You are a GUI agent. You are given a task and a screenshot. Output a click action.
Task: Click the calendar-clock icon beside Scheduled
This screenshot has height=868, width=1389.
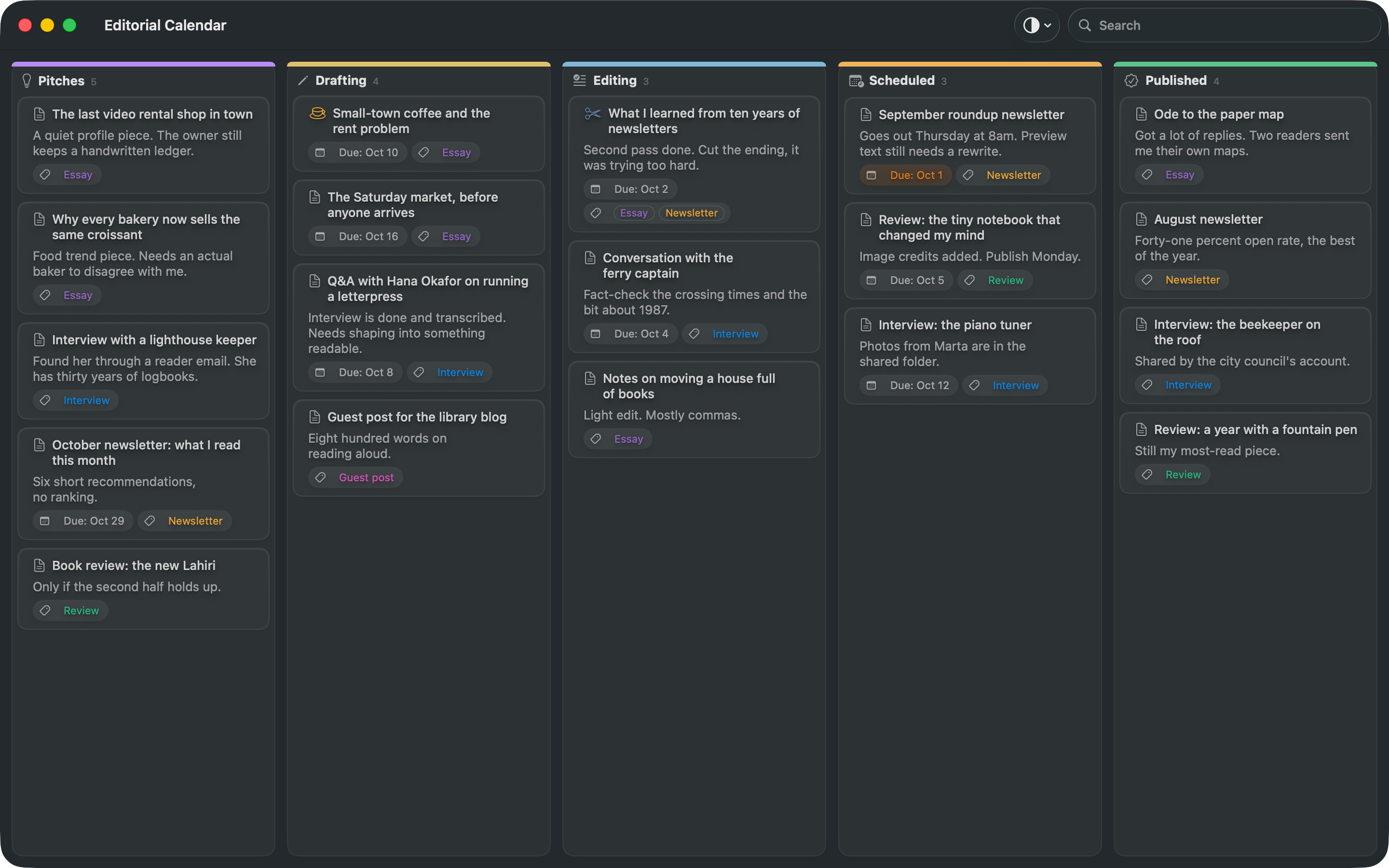856,81
